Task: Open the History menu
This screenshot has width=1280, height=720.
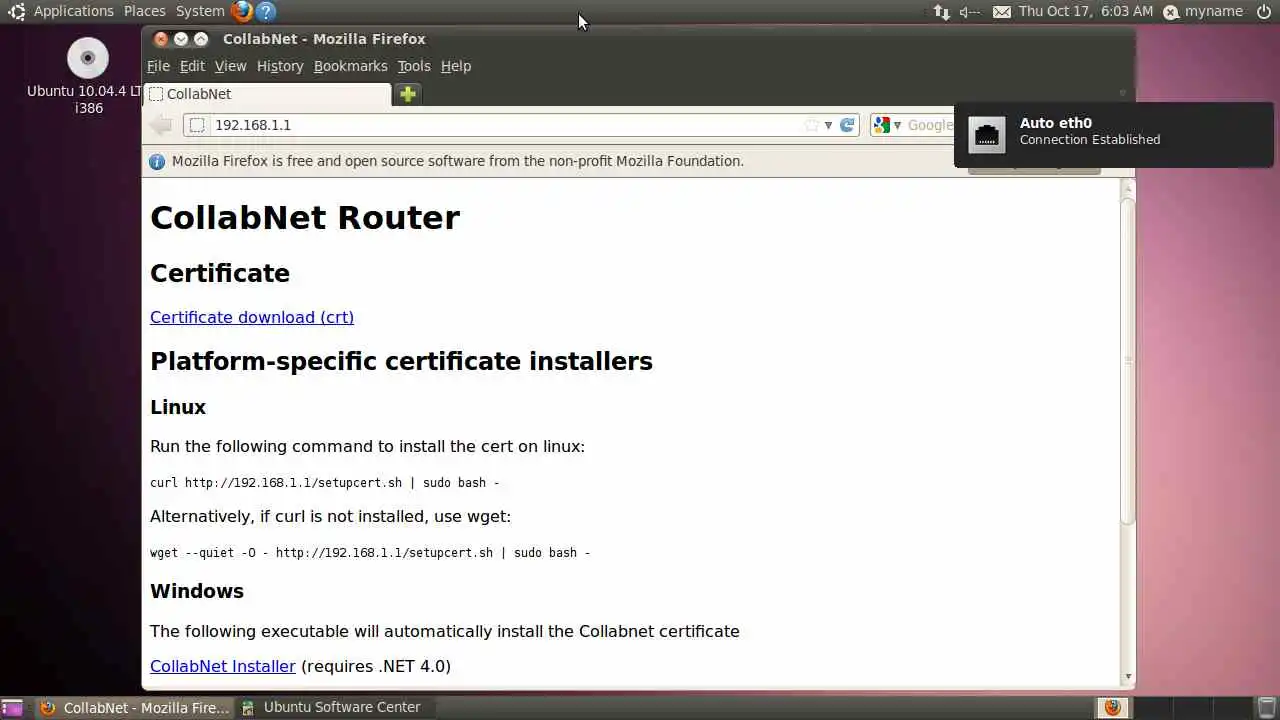Action: (280, 66)
